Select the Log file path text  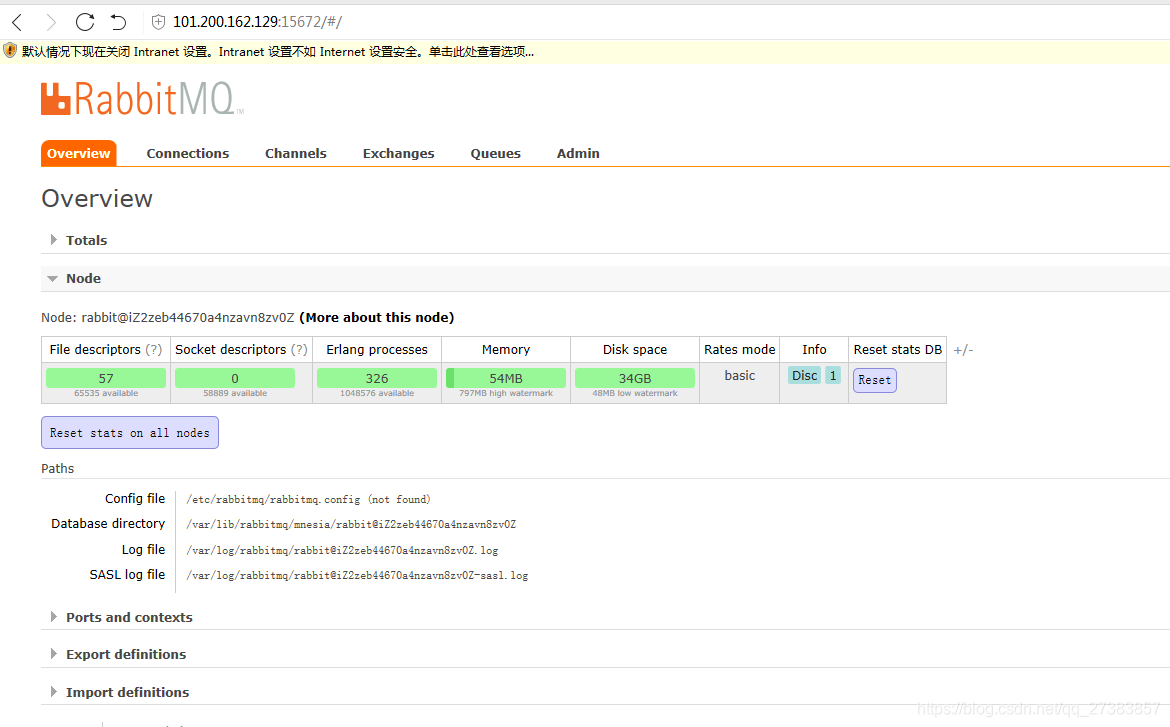tap(342, 550)
